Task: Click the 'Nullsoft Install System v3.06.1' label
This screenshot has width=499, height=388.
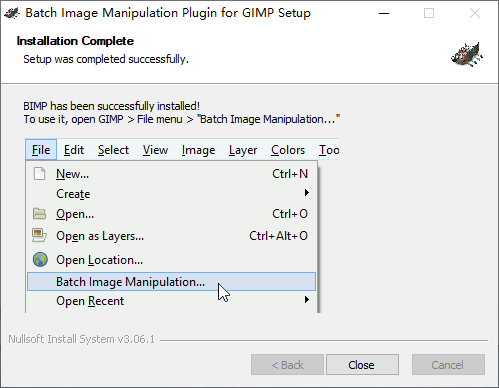Action: (82, 339)
